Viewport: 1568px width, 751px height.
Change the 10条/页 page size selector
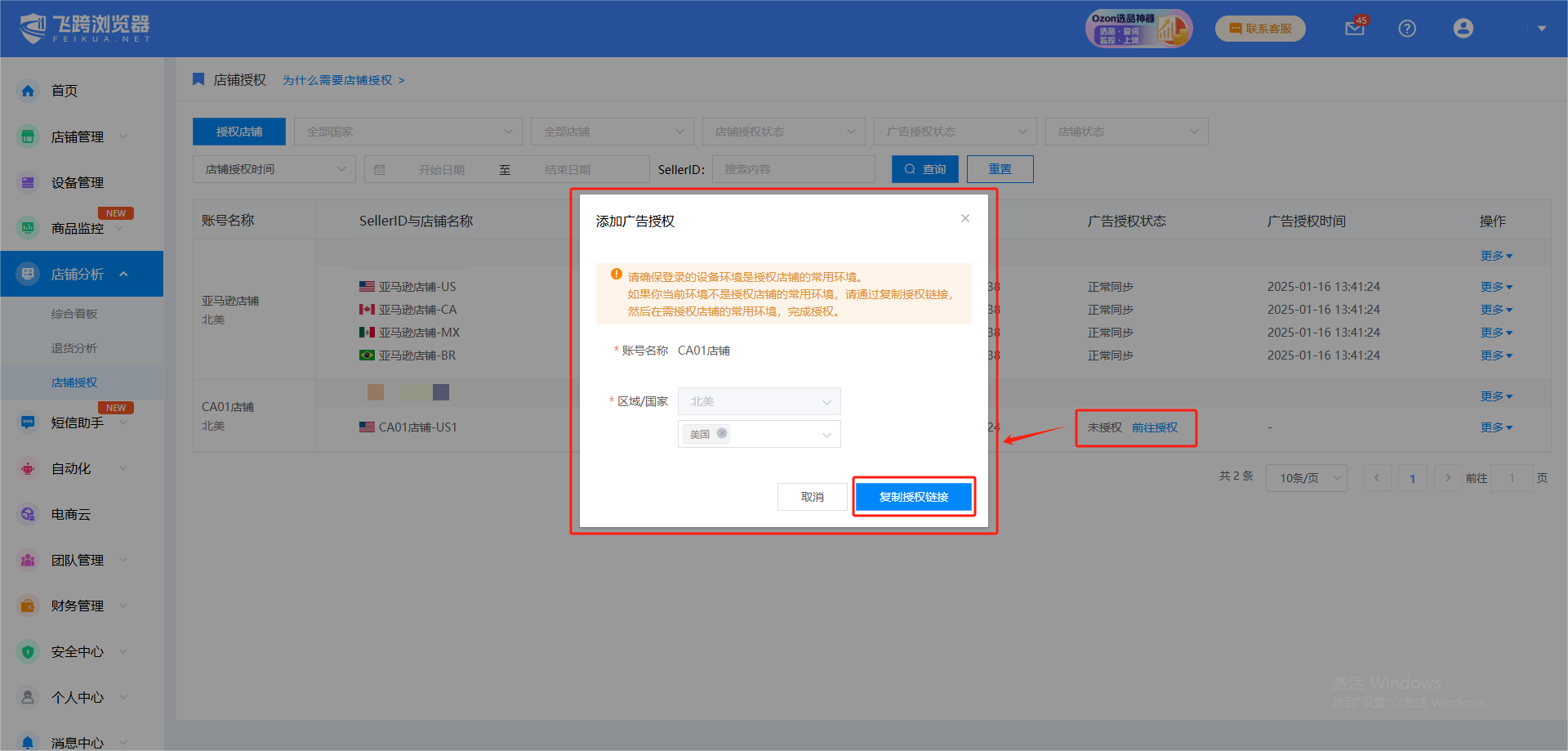click(x=1306, y=478)
